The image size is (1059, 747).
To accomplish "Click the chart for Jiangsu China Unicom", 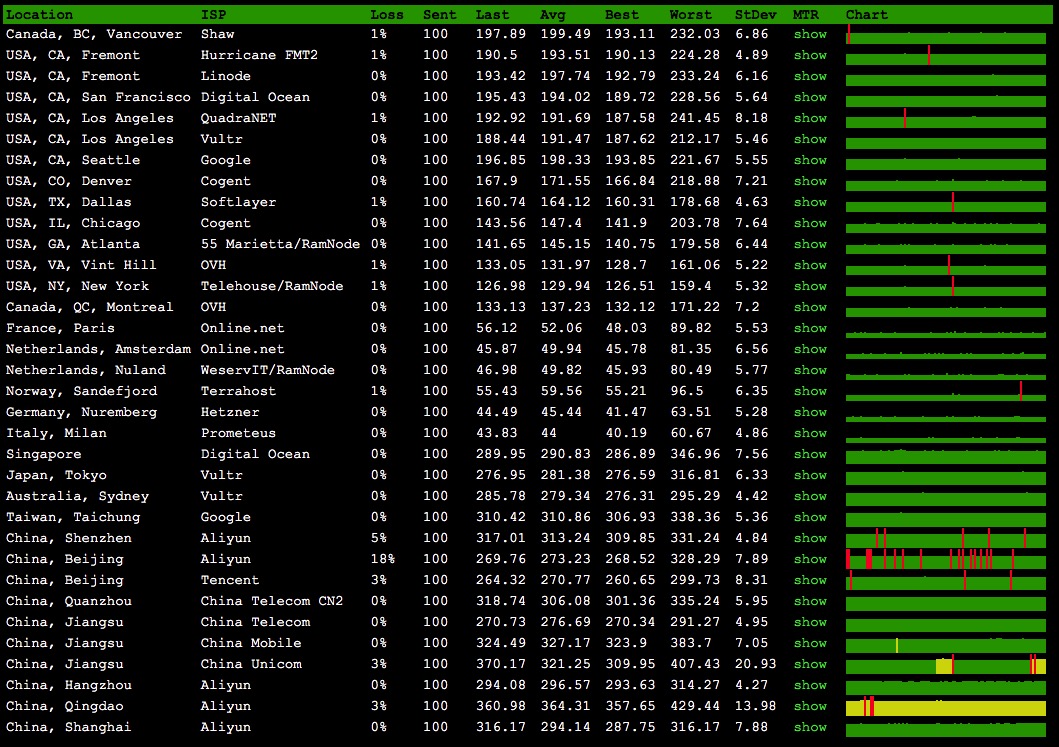I will pyautogui.click(x=946, y=664).
